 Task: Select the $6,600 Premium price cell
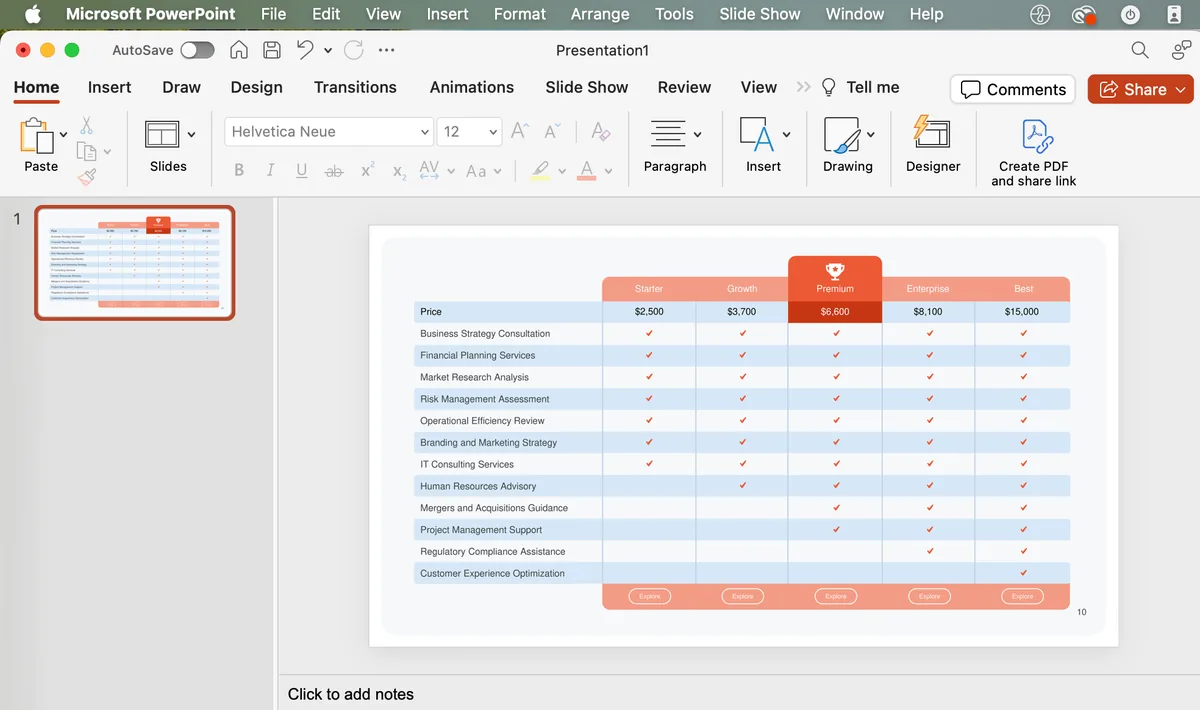[835, 312]
